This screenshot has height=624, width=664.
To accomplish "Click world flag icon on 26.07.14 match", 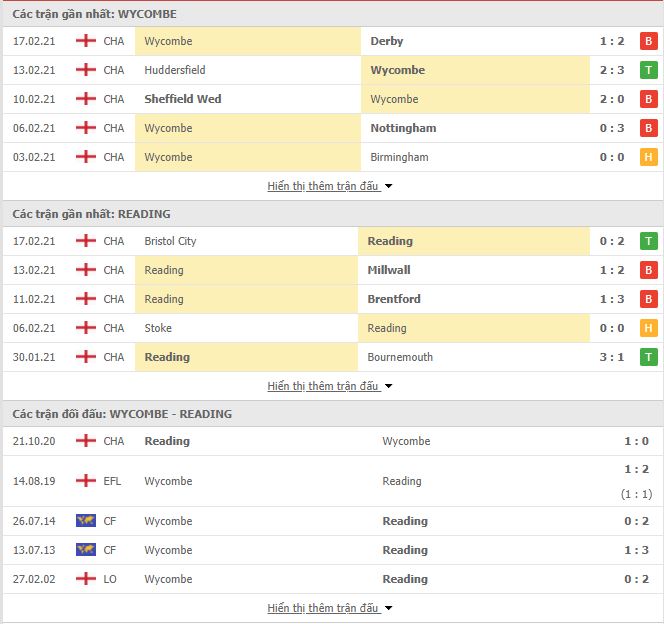I will pos(86,520).
